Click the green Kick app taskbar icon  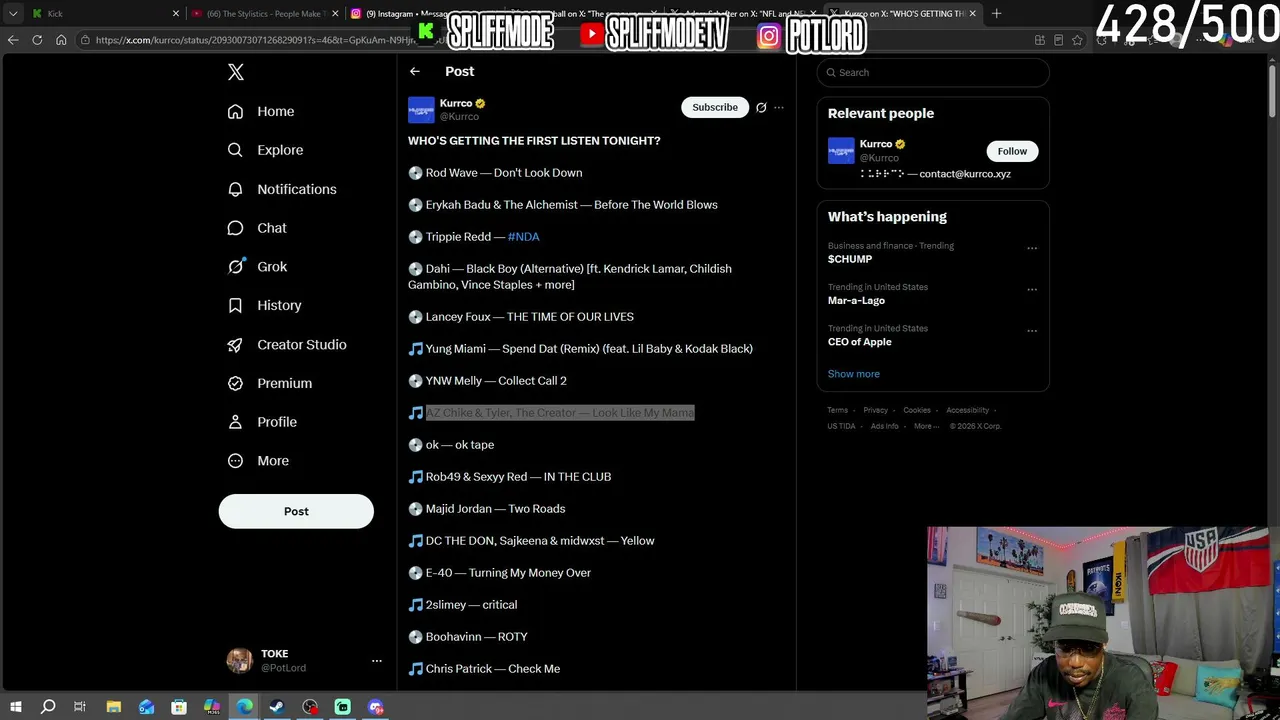[x=343, y=707]
